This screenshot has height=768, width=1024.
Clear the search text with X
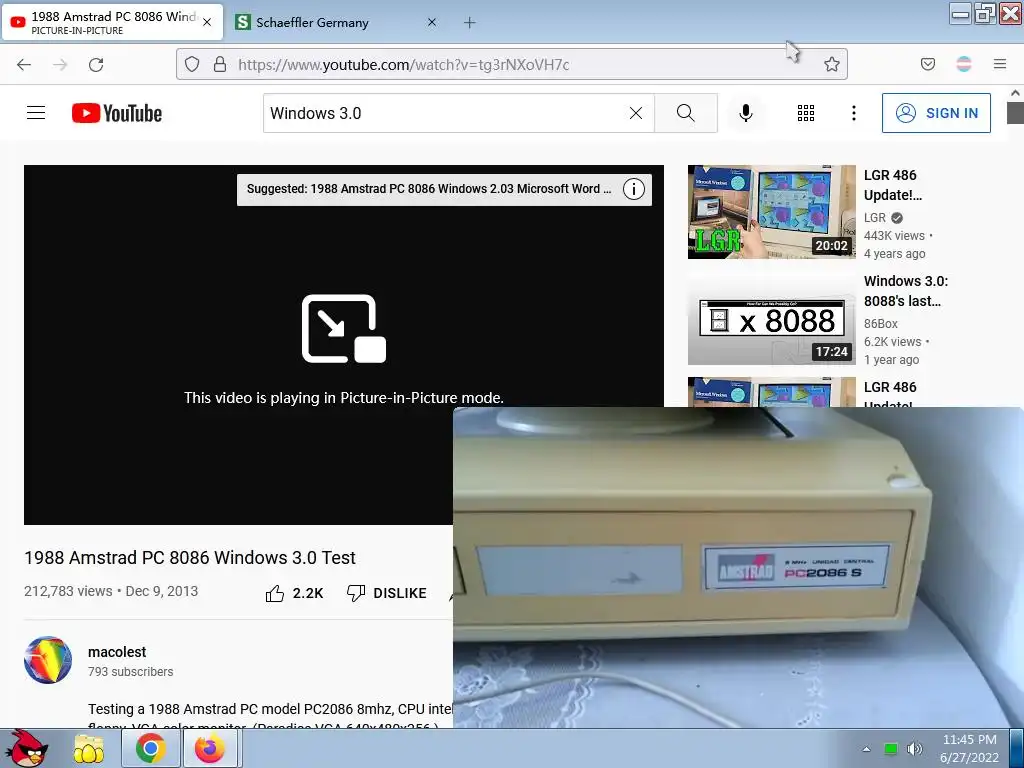point(635,113)
